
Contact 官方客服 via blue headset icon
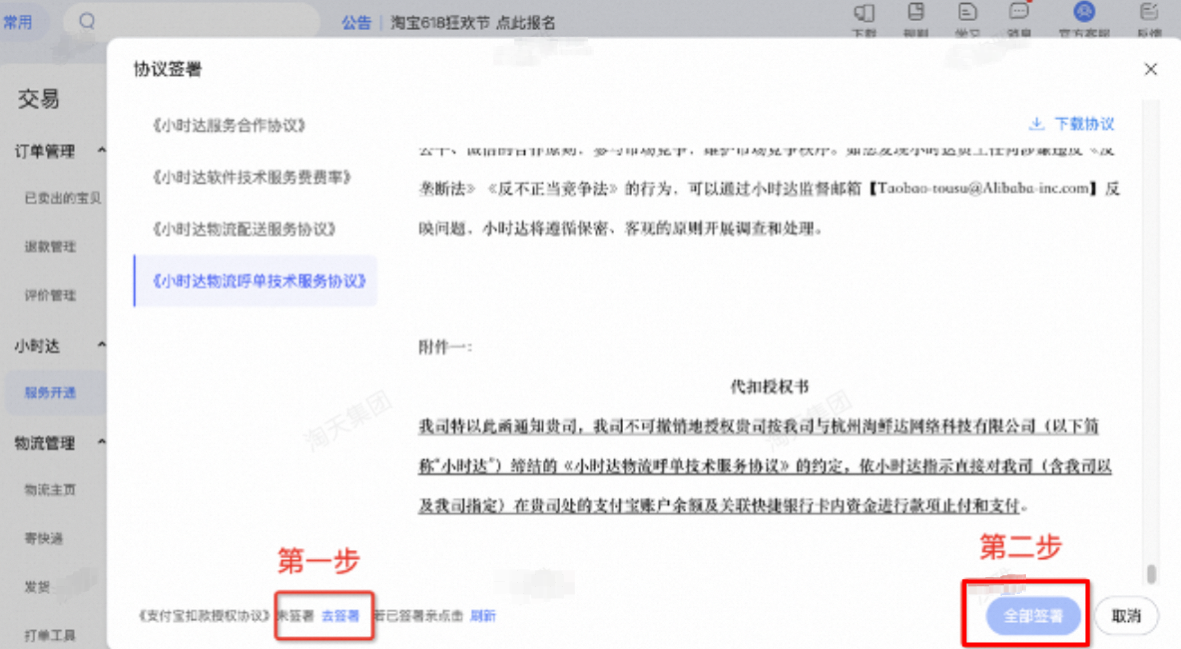pyautogui.click(x=1084, y=11)
